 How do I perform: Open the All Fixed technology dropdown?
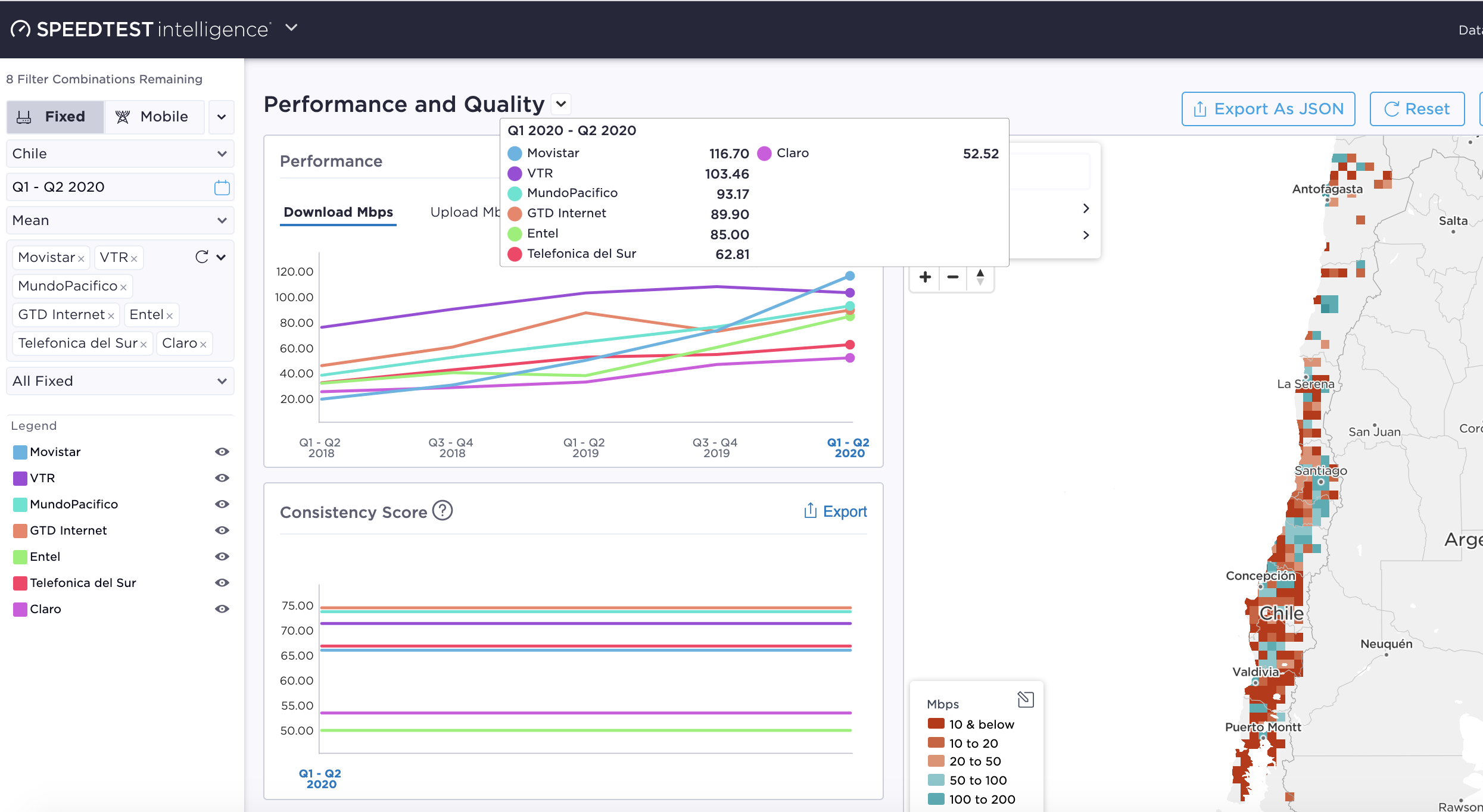click(x=120, y=381)
